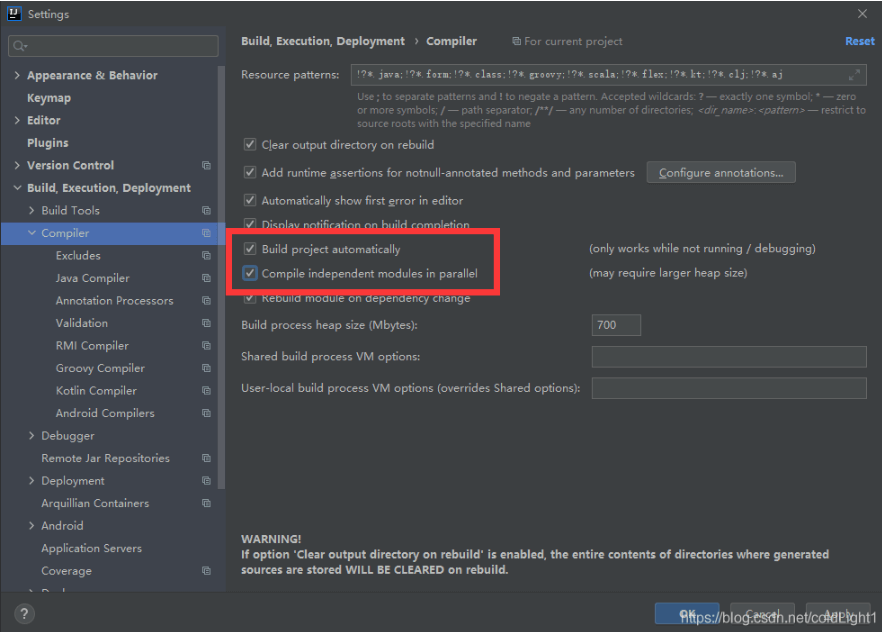
Task: Click the project-level icon beside Annotation Processors
Action: pyautogui.click(x=206, y=301)
